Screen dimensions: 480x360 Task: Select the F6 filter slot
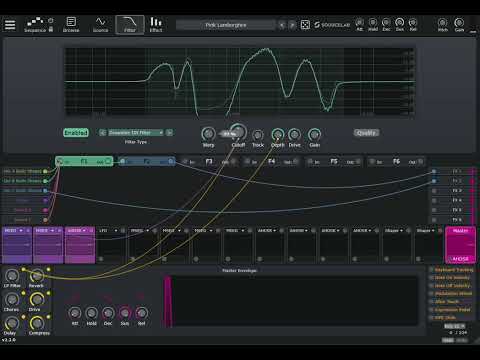pyautogui.click(x=396, y=162)
